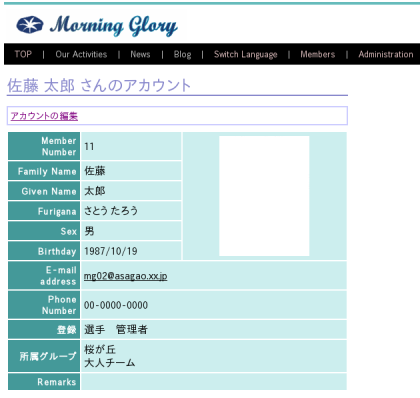Open the News menu item
This screenshot has width=420, height=398.
[x=140, y=54]
